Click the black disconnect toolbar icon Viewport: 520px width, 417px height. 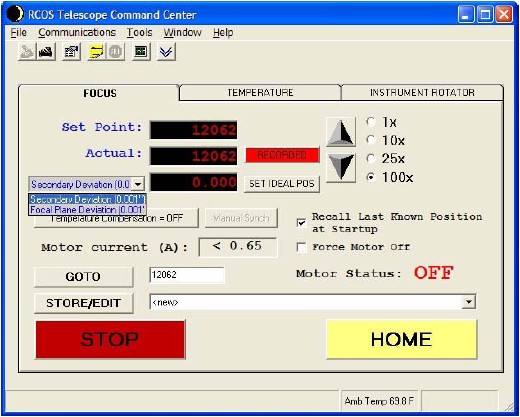(x=46, y=52)
